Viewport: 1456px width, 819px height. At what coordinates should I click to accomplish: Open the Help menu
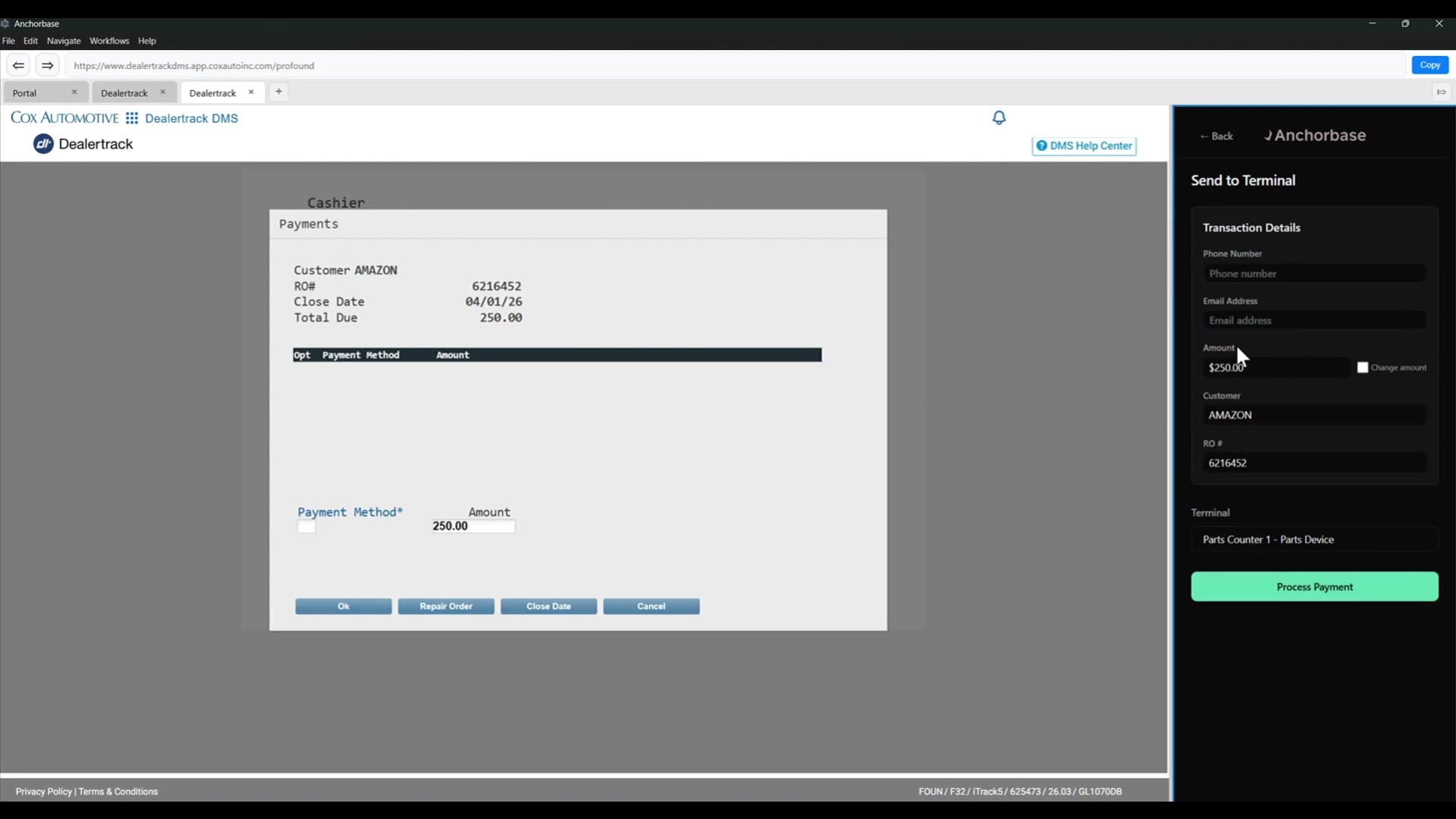147,41
